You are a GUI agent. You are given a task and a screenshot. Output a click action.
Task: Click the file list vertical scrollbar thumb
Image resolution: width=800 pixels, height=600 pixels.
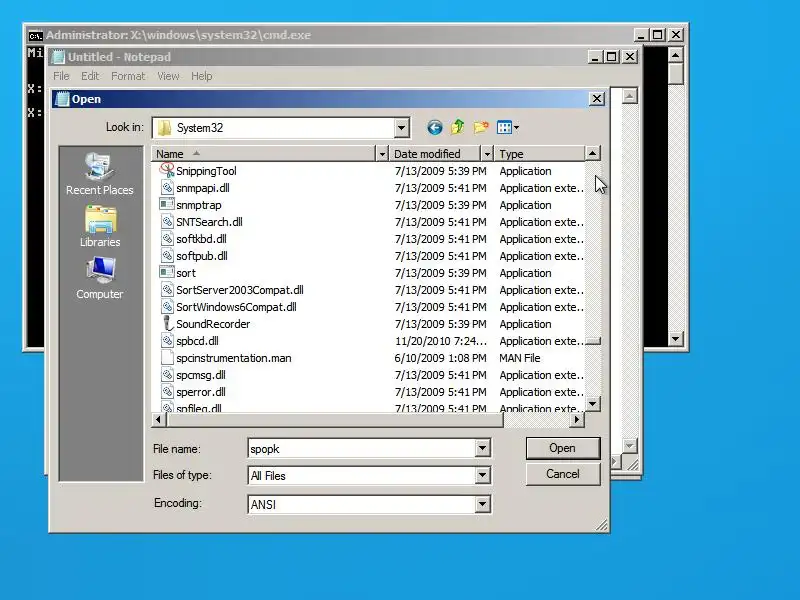[x=592, y=341]
